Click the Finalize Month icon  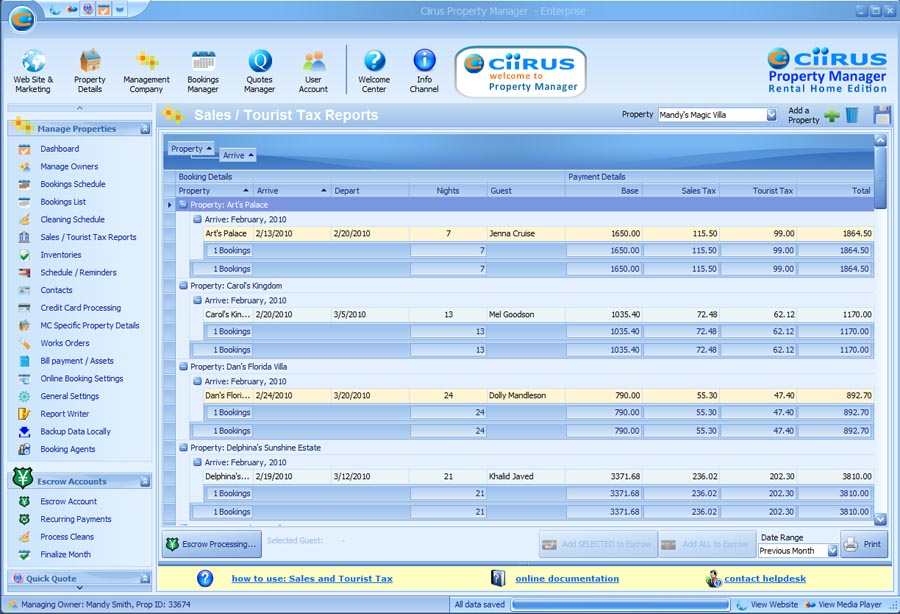pyautogui.click(x=24, y=555)
